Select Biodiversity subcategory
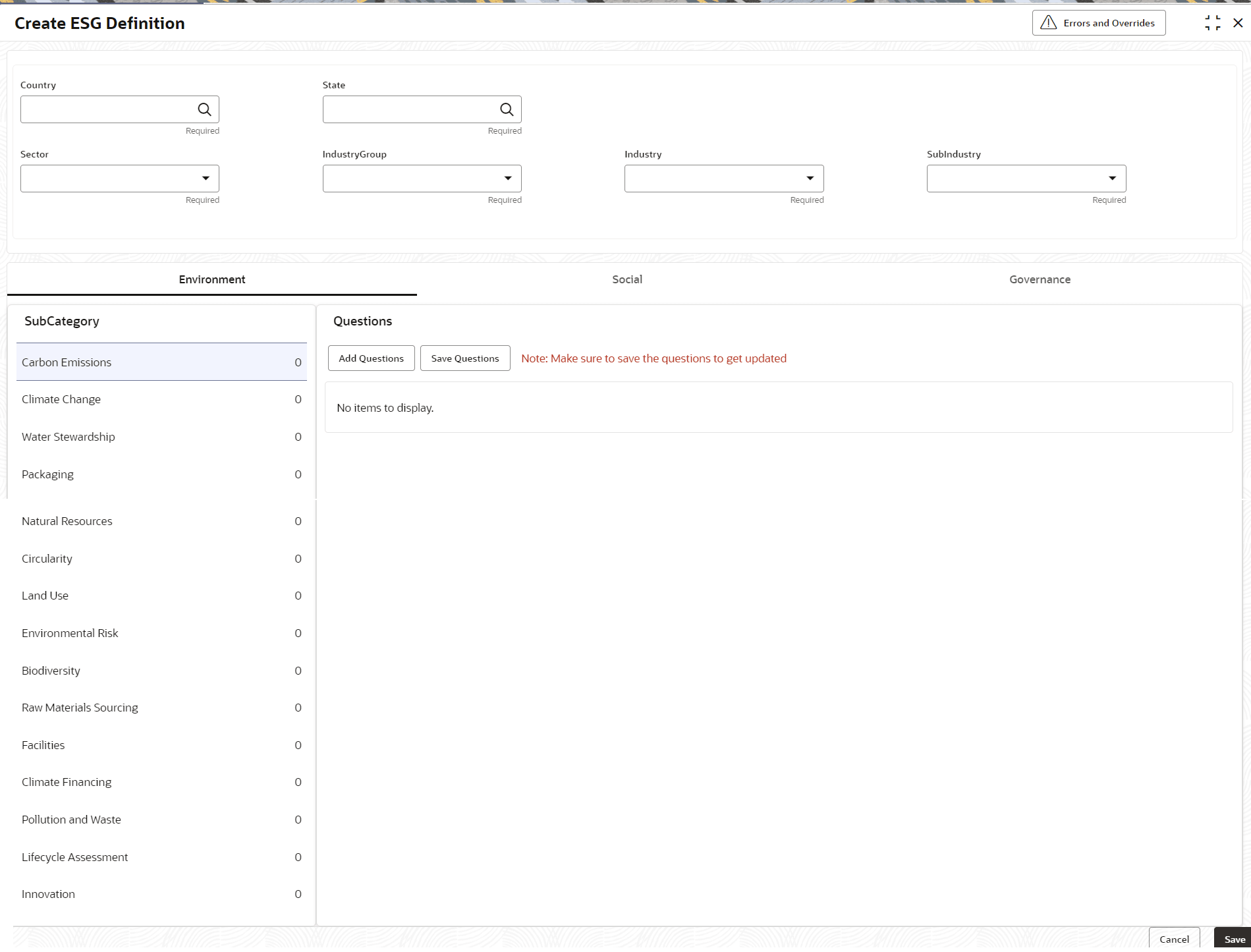The height and width of the screenshot is (952, 1251). coord(161,671)
